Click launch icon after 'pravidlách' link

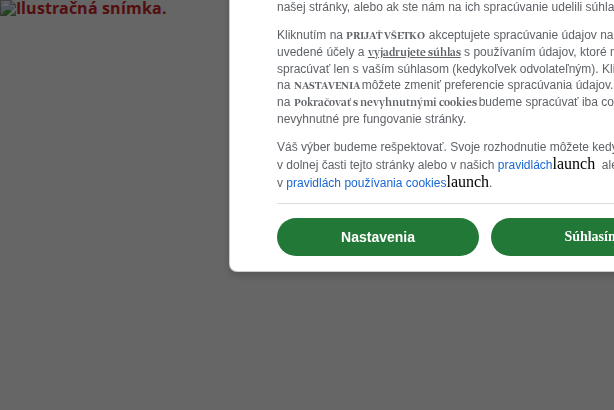click(x=574, y=164)
